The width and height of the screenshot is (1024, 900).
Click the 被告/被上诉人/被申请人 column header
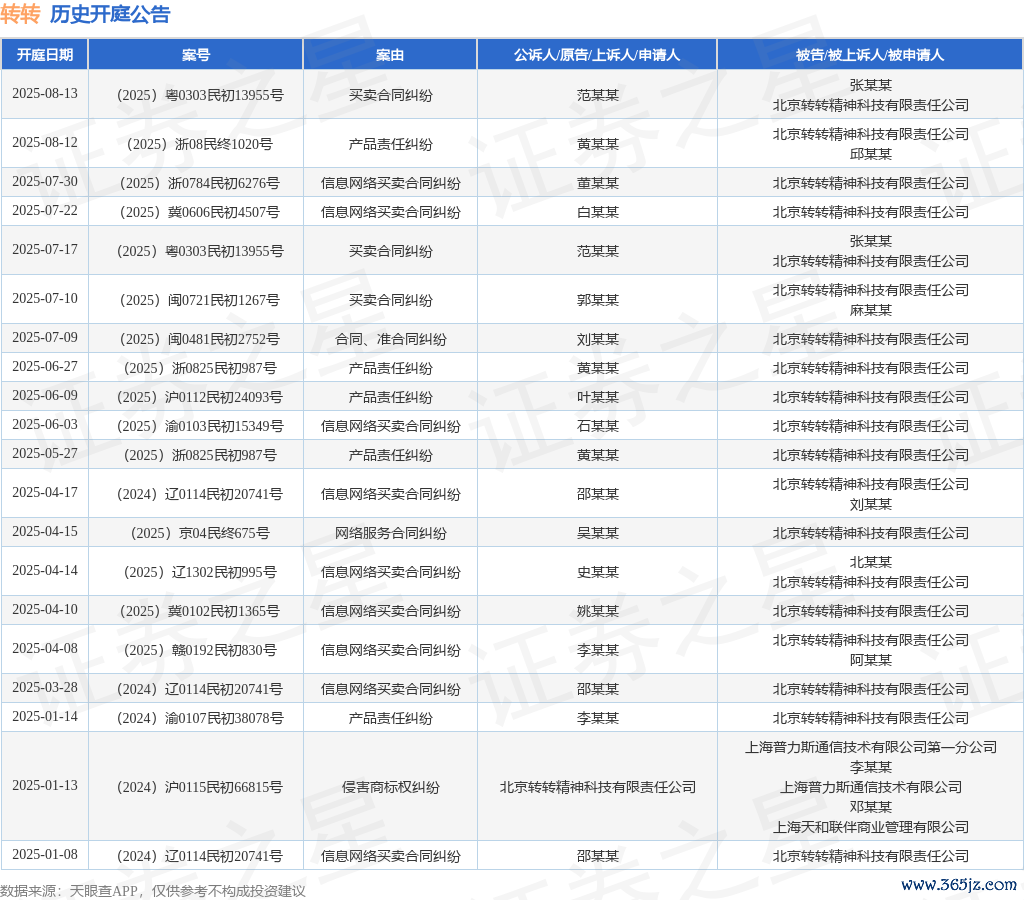(x=870, y=55)
